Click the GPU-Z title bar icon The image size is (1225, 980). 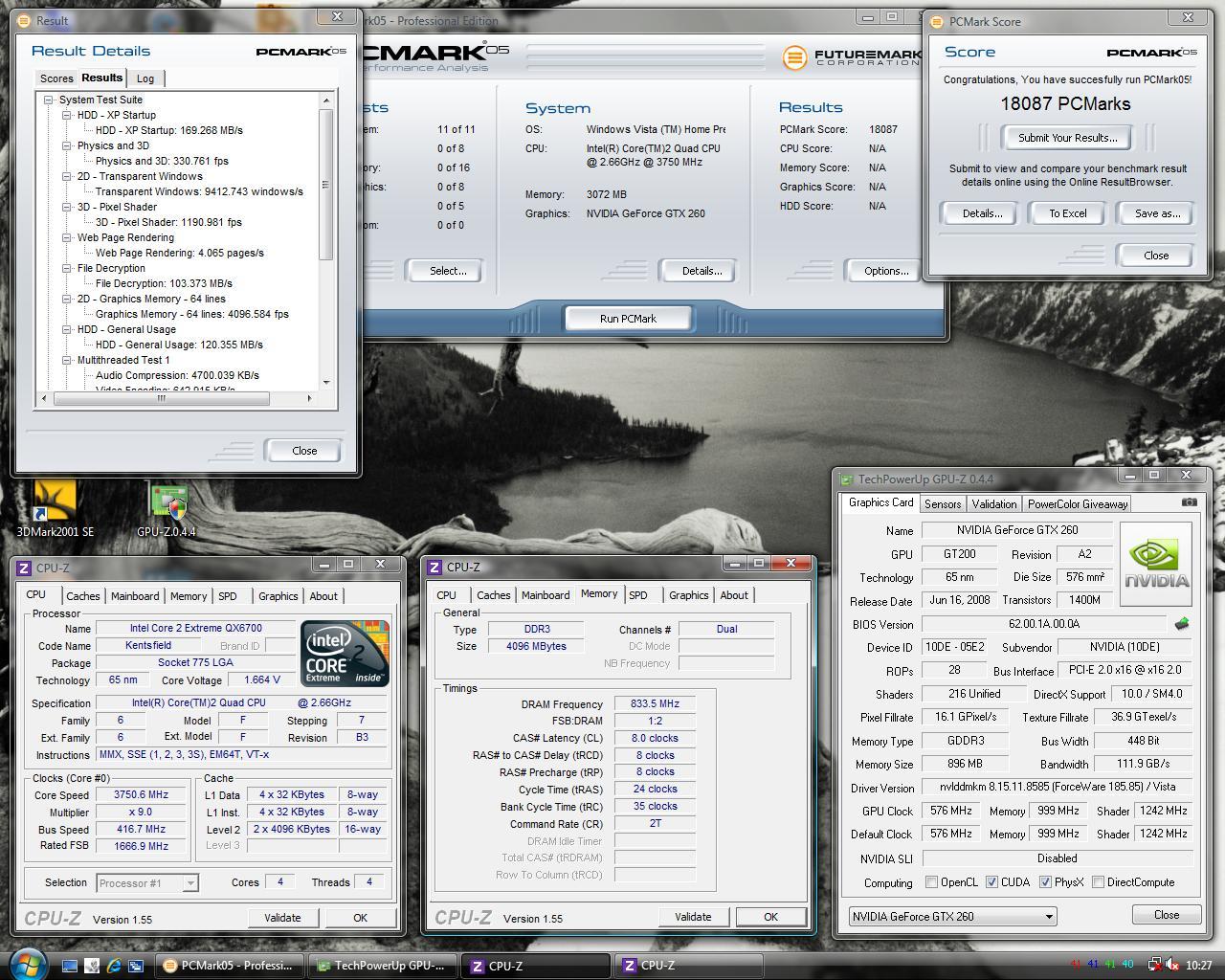pyautogui.click(x=846, y=479)
